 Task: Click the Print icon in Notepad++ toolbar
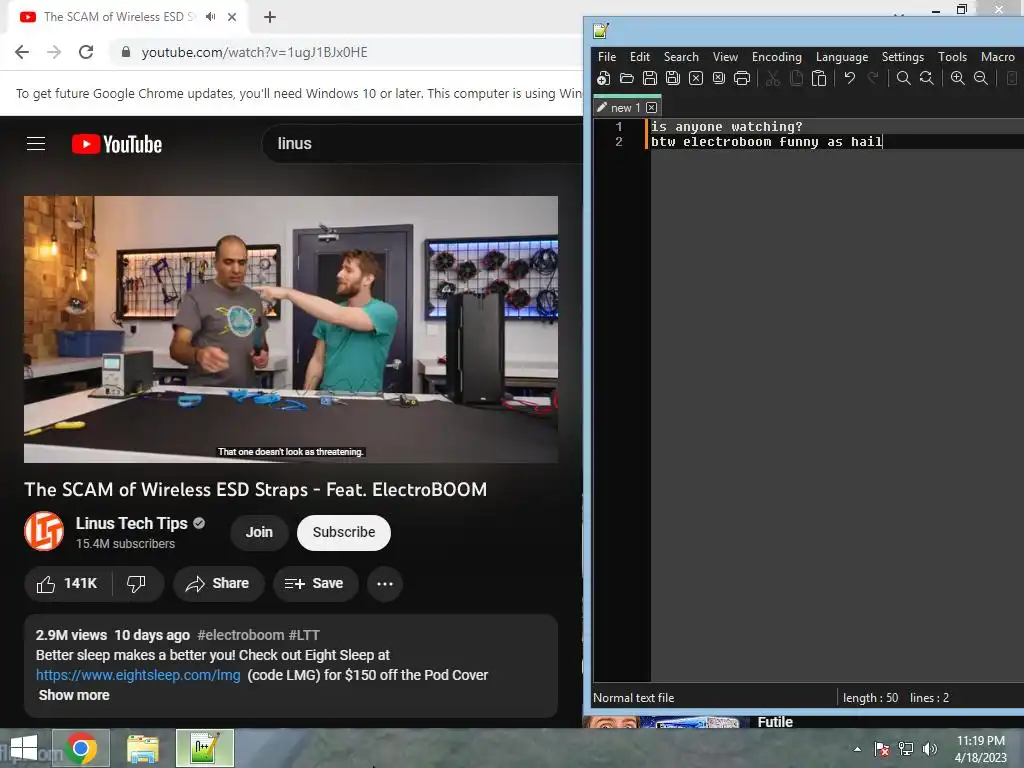(x=742, y=78)
